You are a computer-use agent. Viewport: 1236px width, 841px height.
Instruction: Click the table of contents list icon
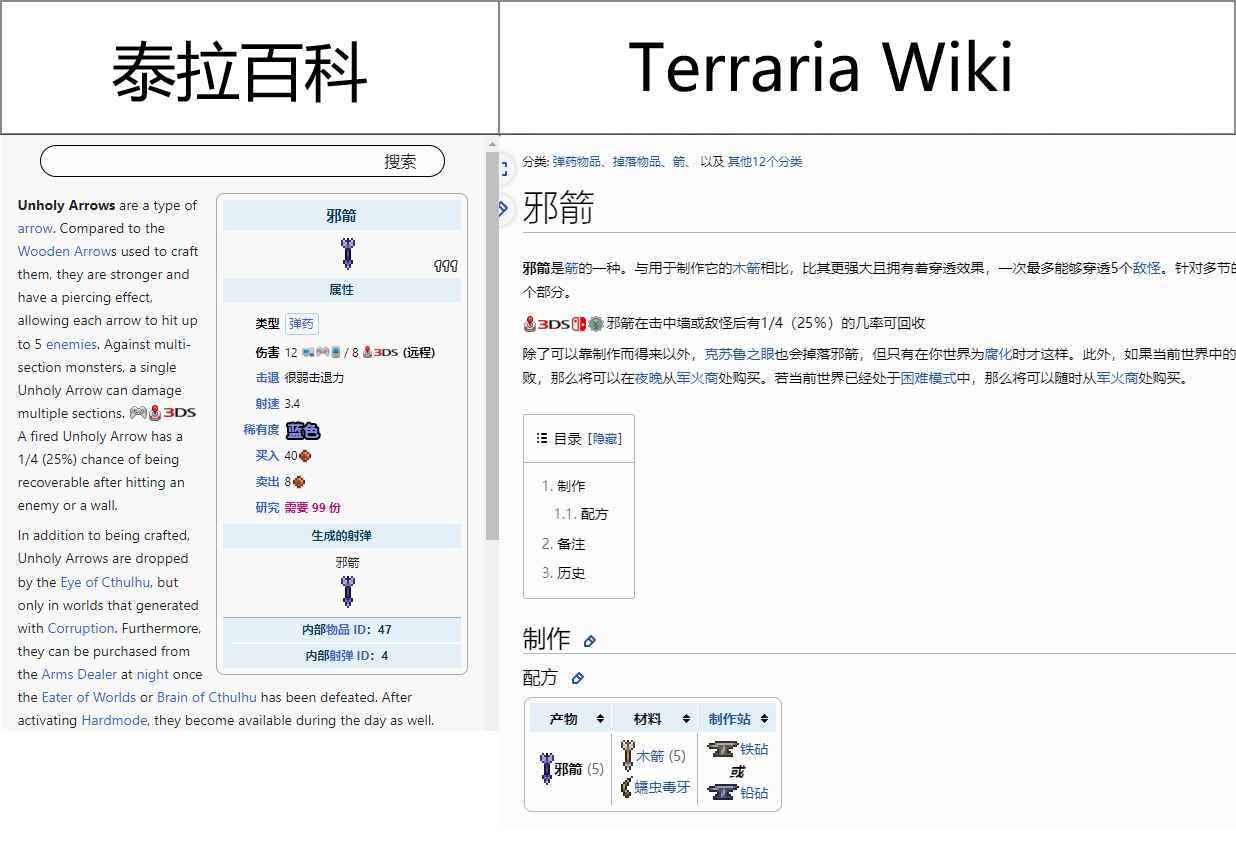coord(542,438)
